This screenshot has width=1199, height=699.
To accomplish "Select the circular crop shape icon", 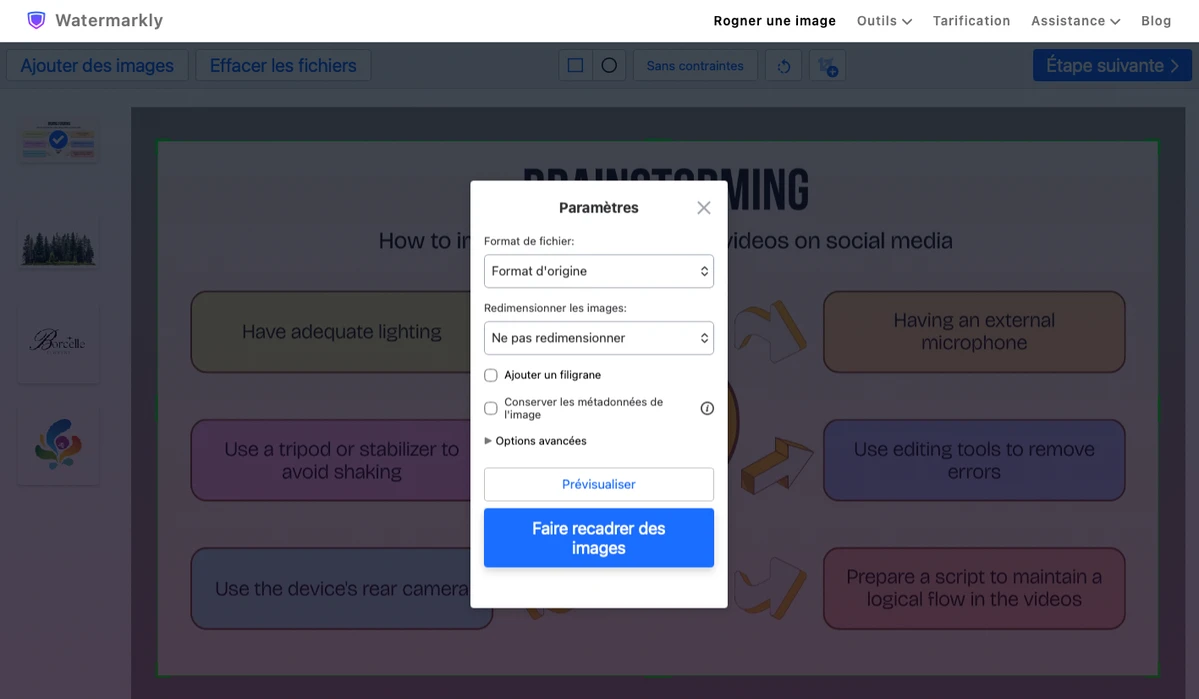I will click(x=609, y=66).
